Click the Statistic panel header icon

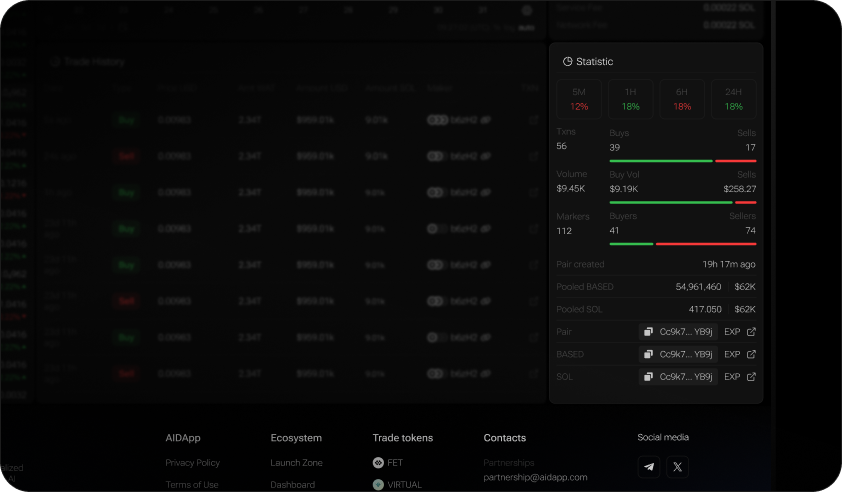tap(567, 62)
